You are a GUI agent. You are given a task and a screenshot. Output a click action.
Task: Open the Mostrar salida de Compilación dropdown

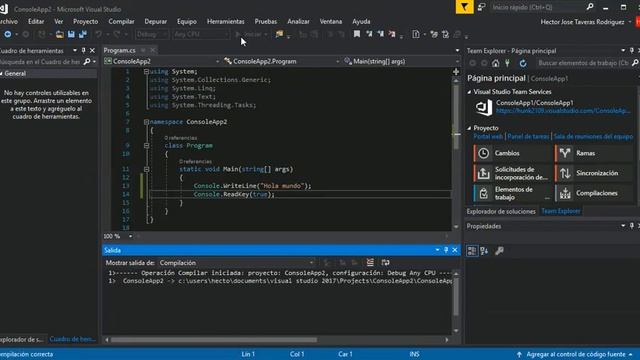pyautogui.click(x=236, y=263)
